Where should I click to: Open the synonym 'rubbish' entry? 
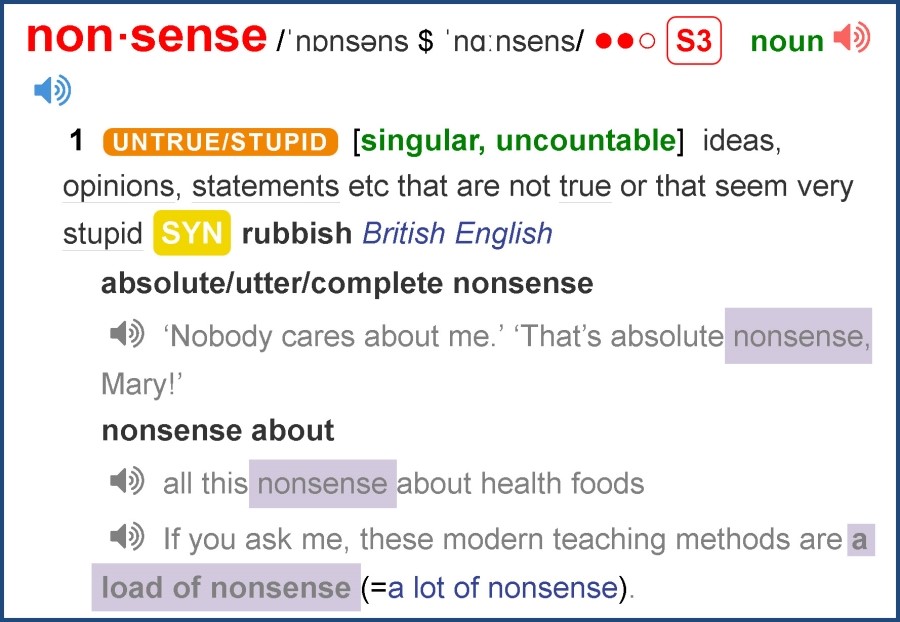pyautogui.click(x=297, y=233)
